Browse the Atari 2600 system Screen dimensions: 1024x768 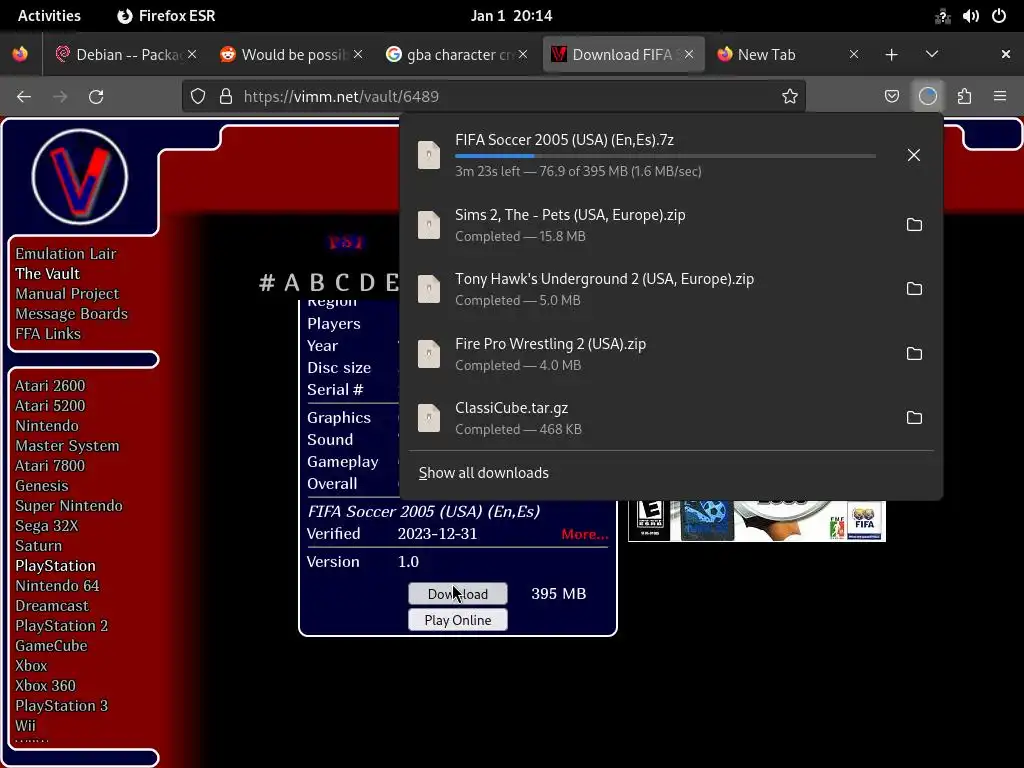(x=50, y=386)
